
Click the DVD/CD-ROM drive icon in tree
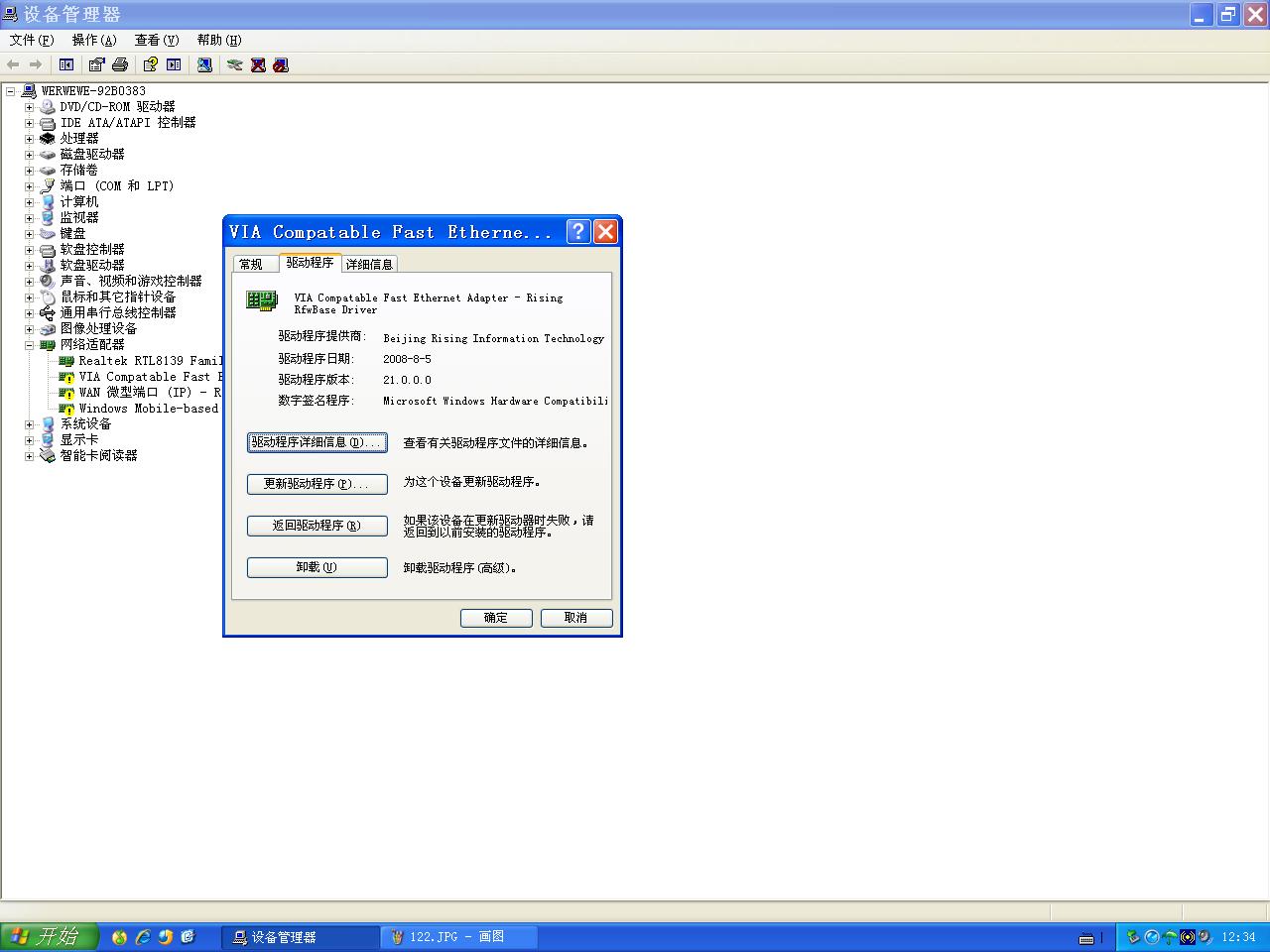point(47,106)
